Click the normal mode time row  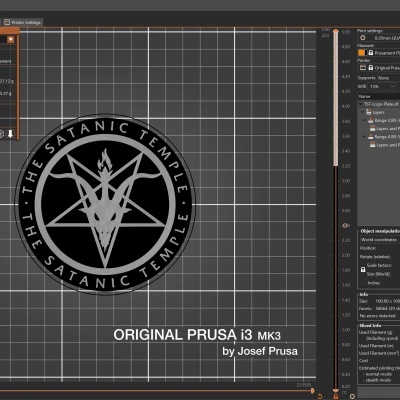pyautogui.click(x=378, y=374)
